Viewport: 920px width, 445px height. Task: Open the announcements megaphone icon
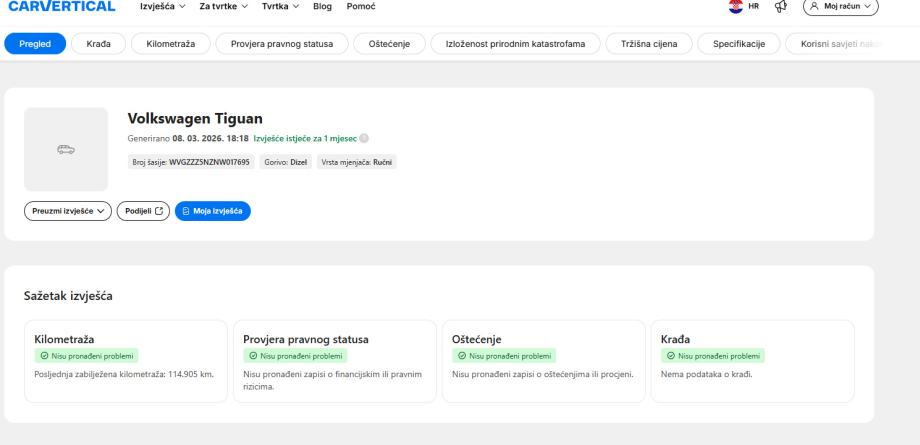pyautogui.click(x=790, y=6)
